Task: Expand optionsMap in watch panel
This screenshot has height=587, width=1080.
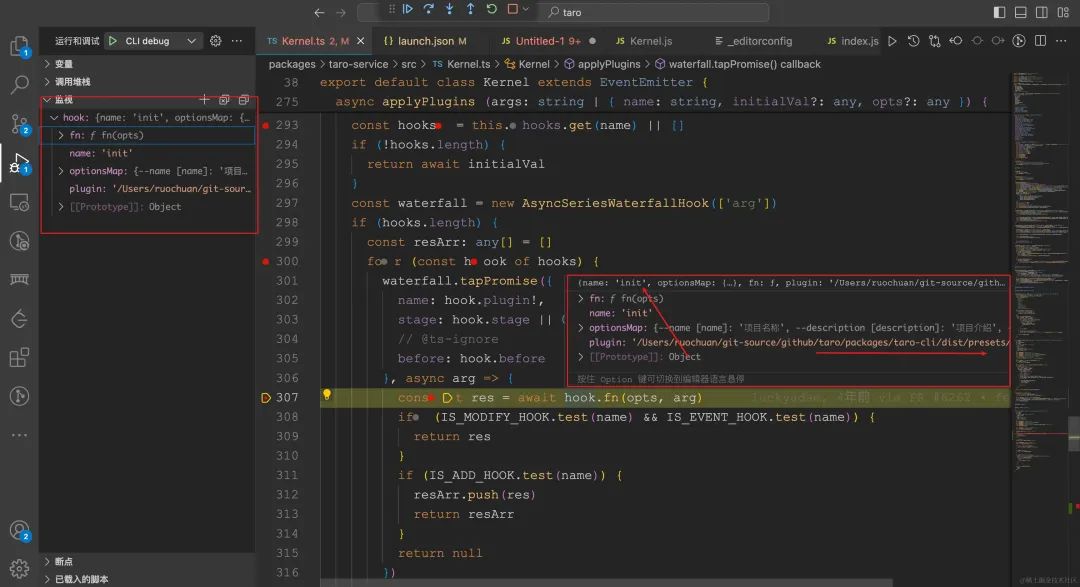Action: click(61, 172)
